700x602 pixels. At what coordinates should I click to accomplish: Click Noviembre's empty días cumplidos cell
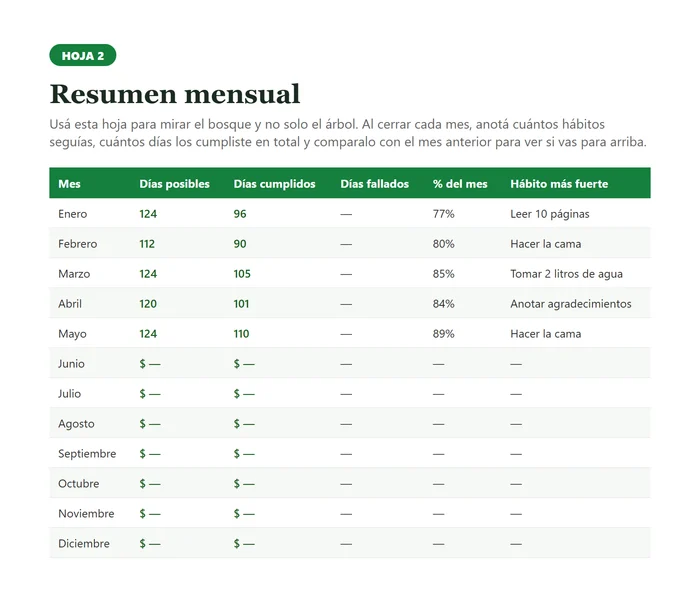(x=244, y=513)
